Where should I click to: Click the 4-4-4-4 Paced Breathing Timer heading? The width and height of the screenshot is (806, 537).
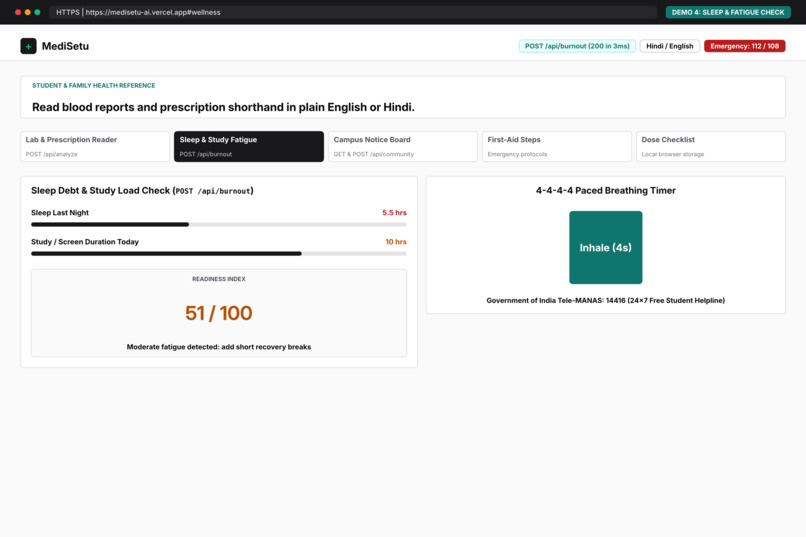point(606,191)
